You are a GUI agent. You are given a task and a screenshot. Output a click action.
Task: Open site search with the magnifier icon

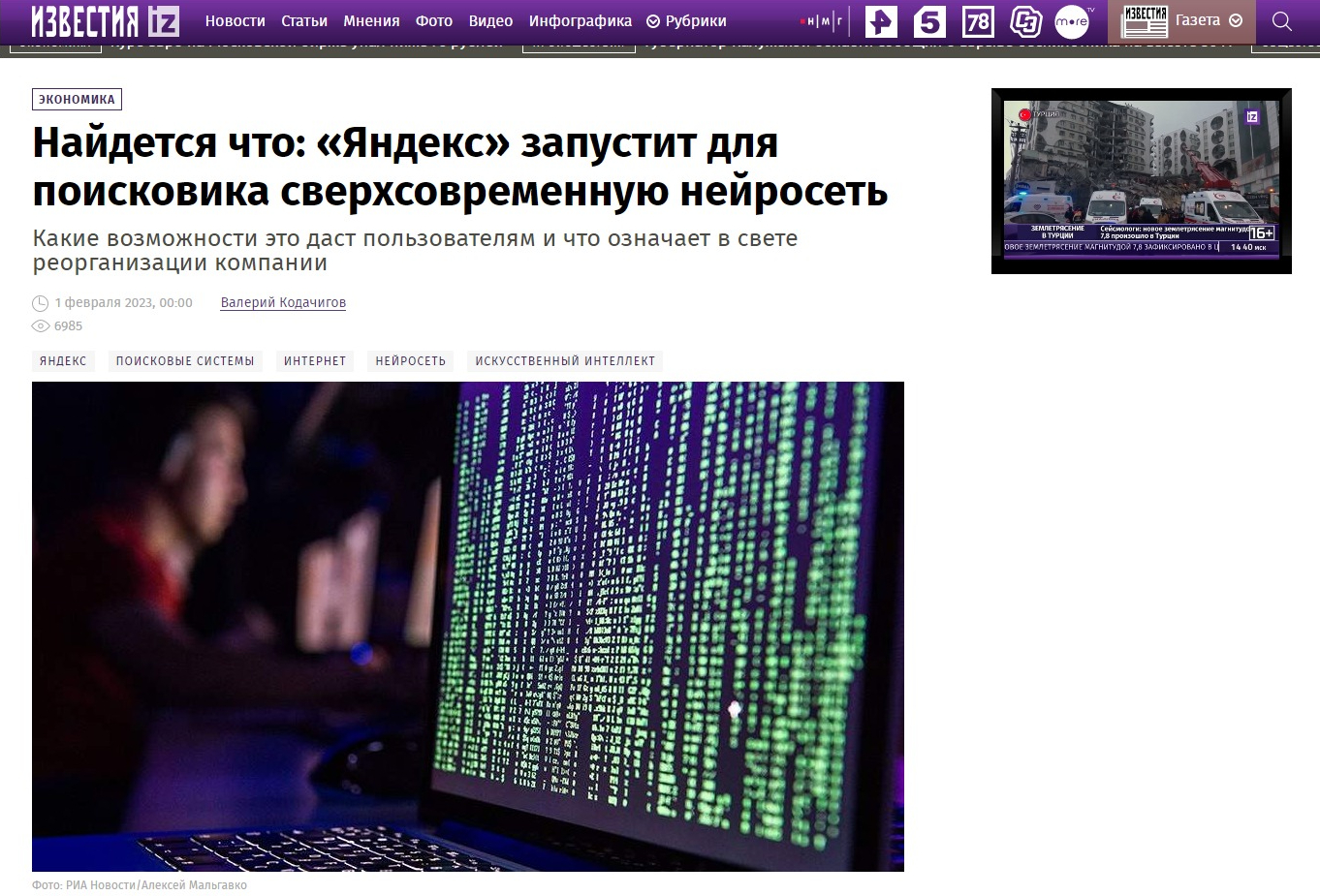[x=1282, y=21]
